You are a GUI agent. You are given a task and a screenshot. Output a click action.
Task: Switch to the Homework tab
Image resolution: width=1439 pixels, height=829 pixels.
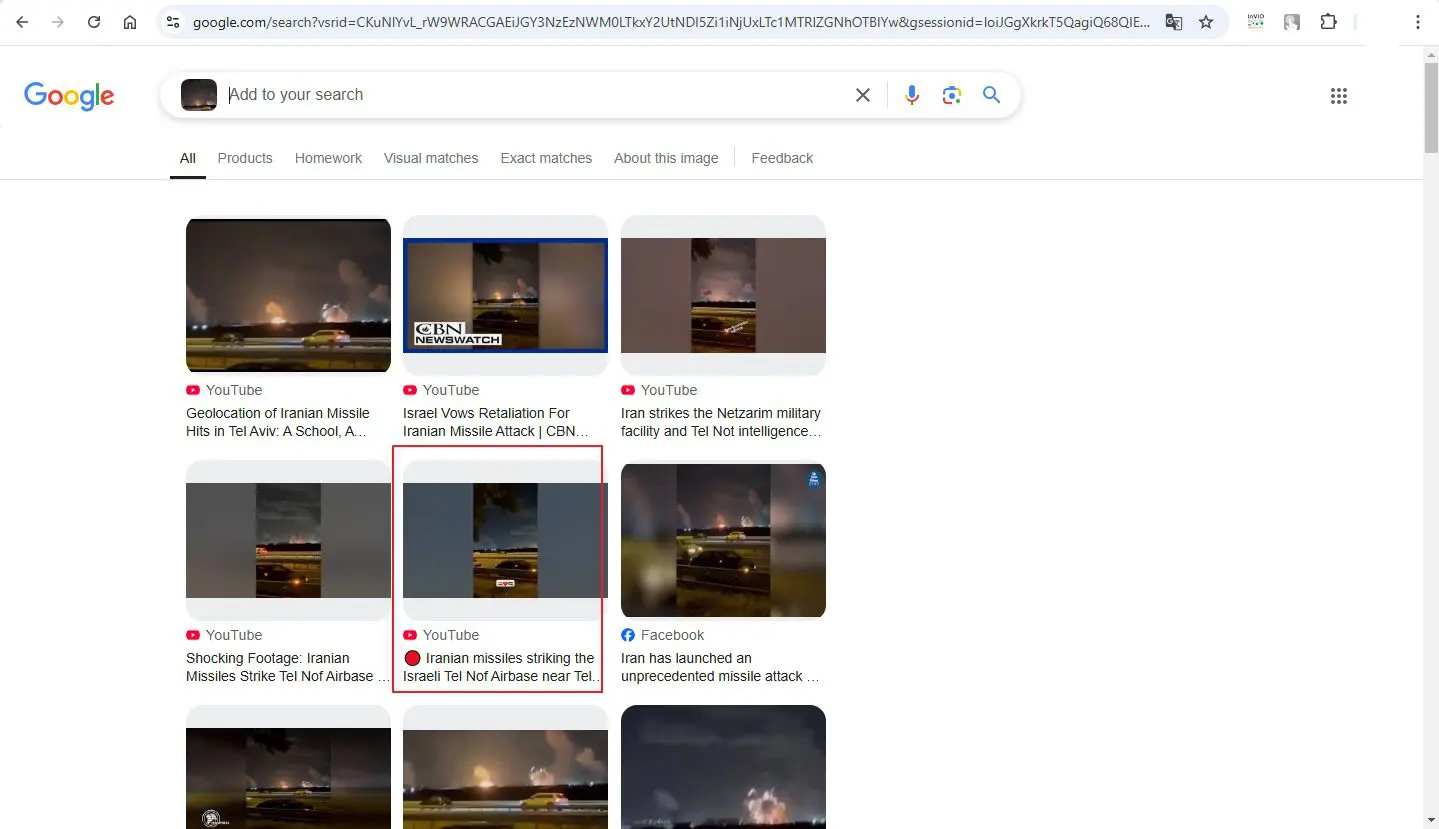pyautogui.click(x=328, y=158)
